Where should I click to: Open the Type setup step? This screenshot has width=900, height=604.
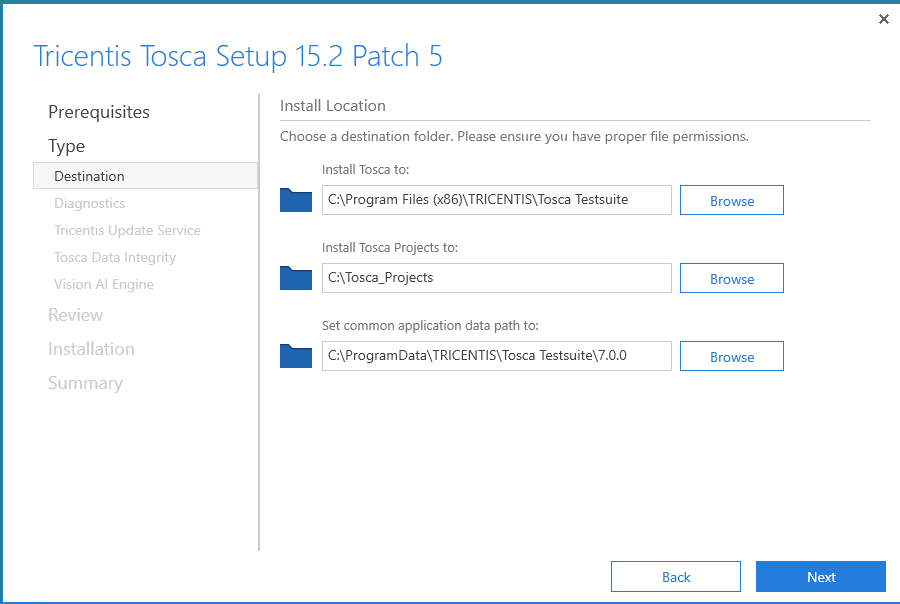click(67, 146)
